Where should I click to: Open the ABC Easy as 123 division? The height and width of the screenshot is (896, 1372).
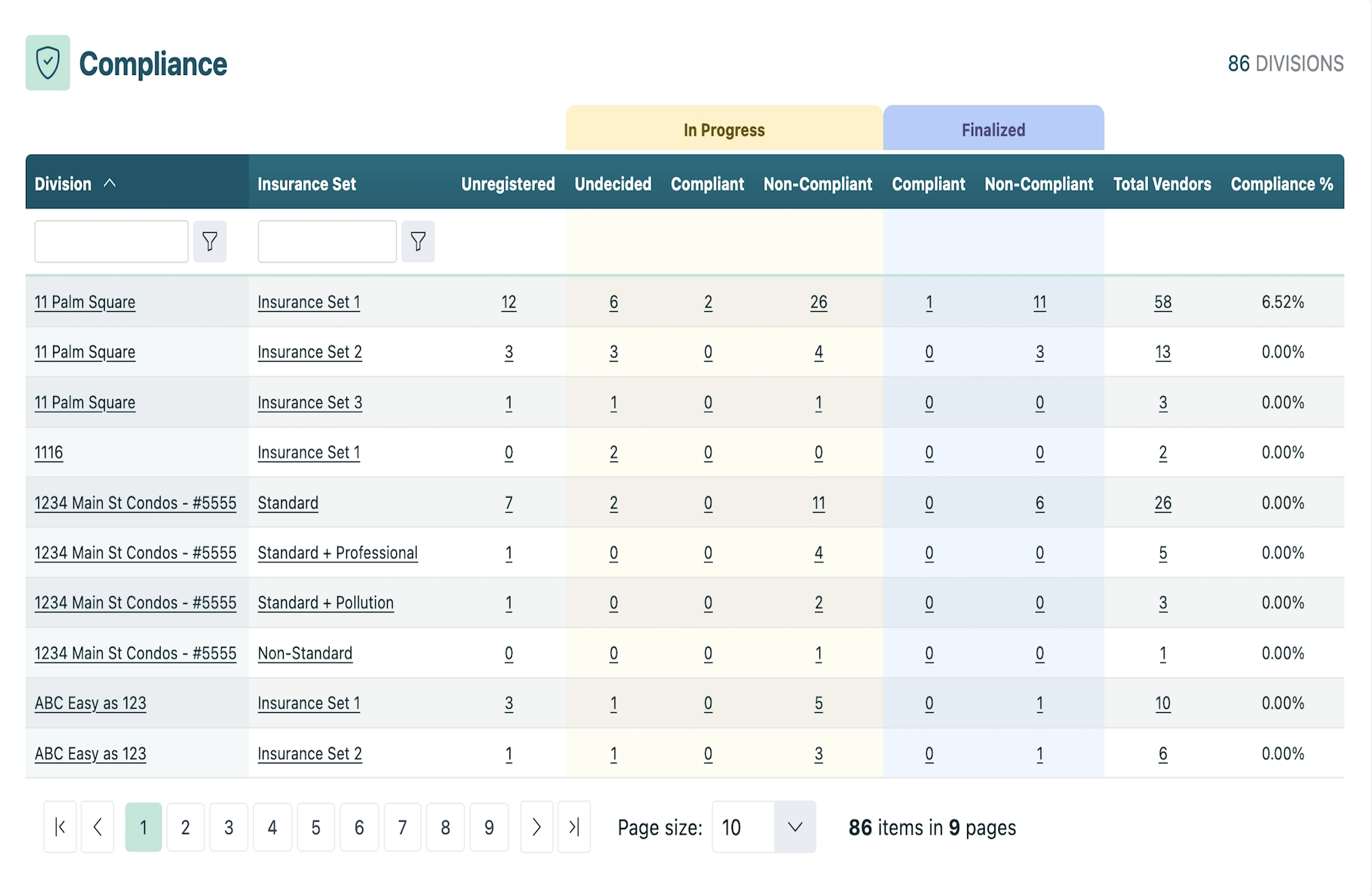click(91, 703)
